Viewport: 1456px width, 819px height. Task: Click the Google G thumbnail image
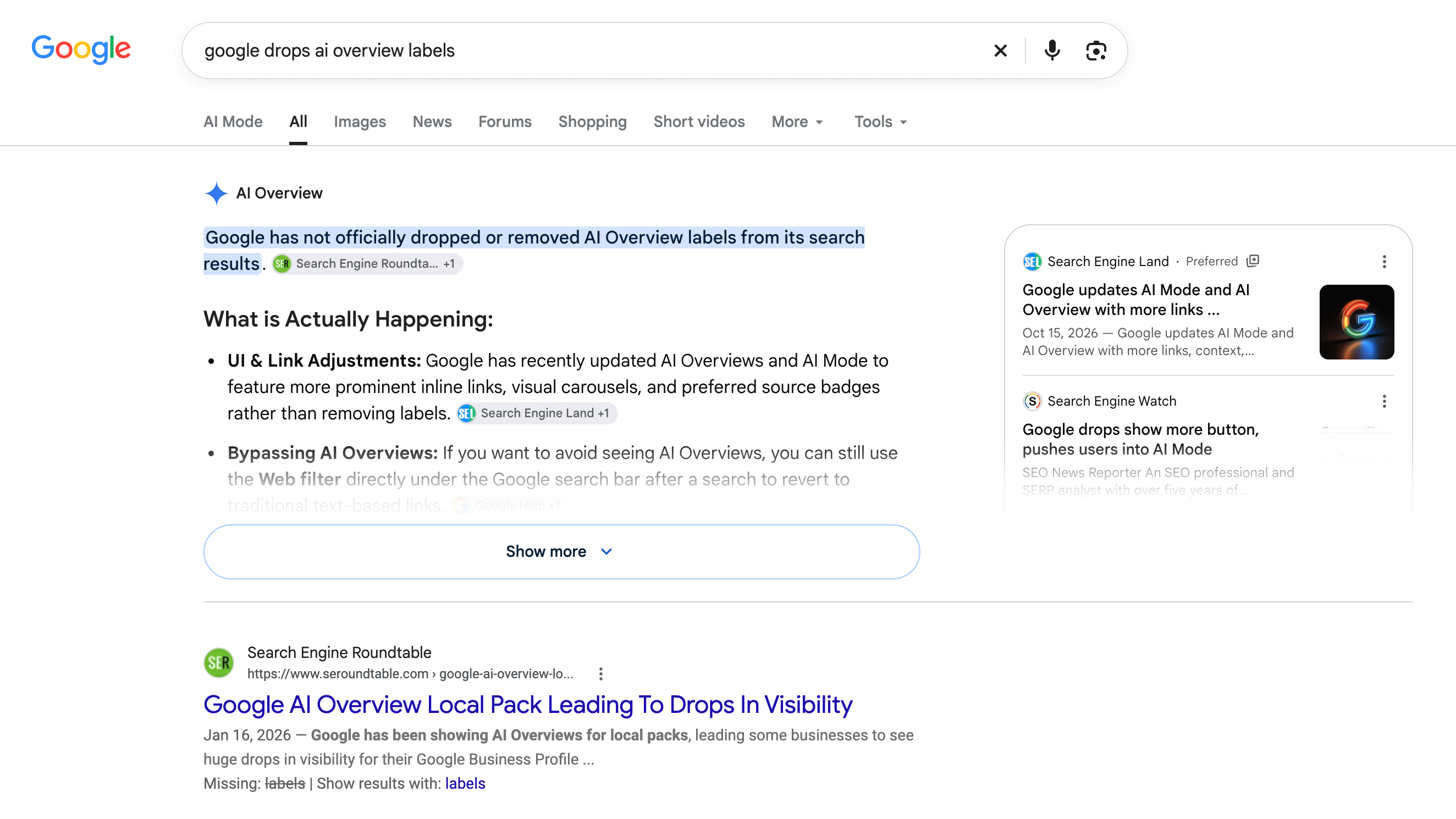1356,322
